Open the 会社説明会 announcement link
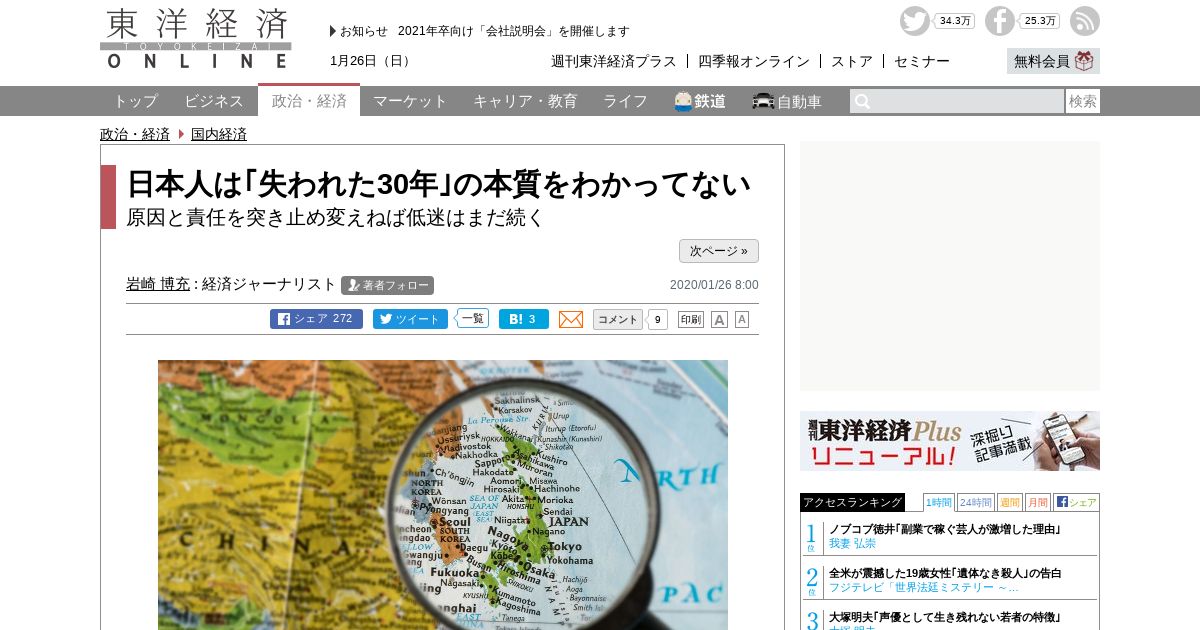Screen dimensions: 1200x630 click(x=514, y=31)
